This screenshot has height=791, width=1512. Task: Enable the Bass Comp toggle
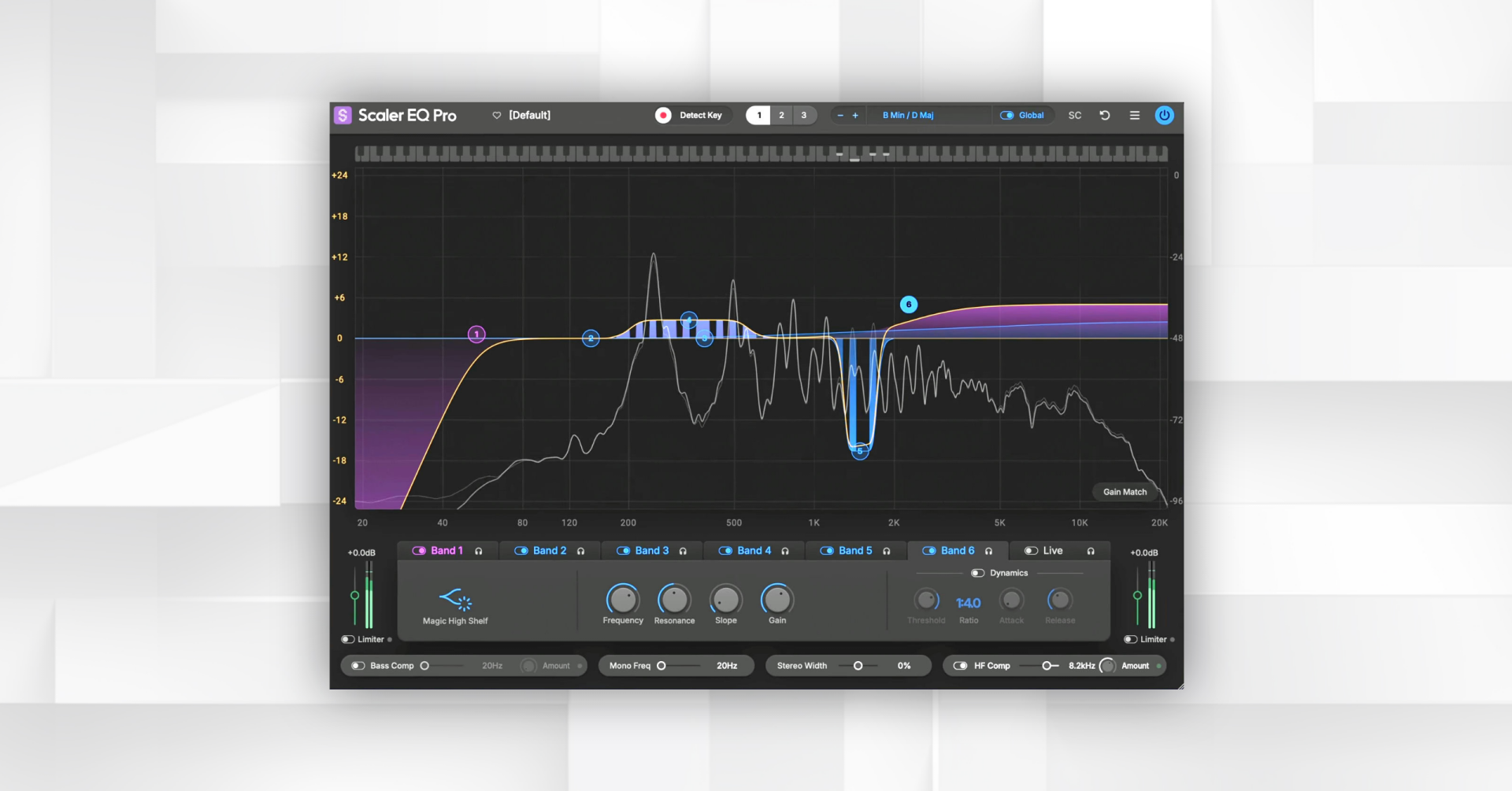coord(358,666)
